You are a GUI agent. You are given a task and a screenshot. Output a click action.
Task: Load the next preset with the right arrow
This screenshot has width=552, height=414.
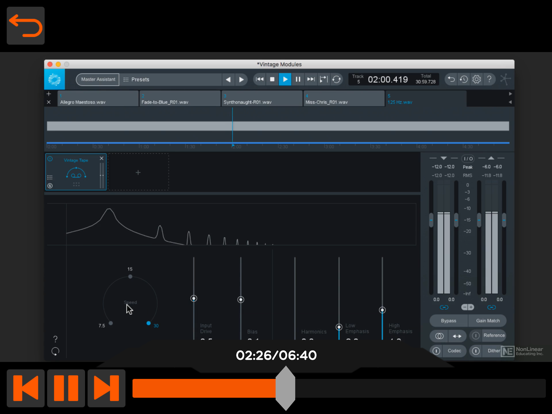[241, 80]
